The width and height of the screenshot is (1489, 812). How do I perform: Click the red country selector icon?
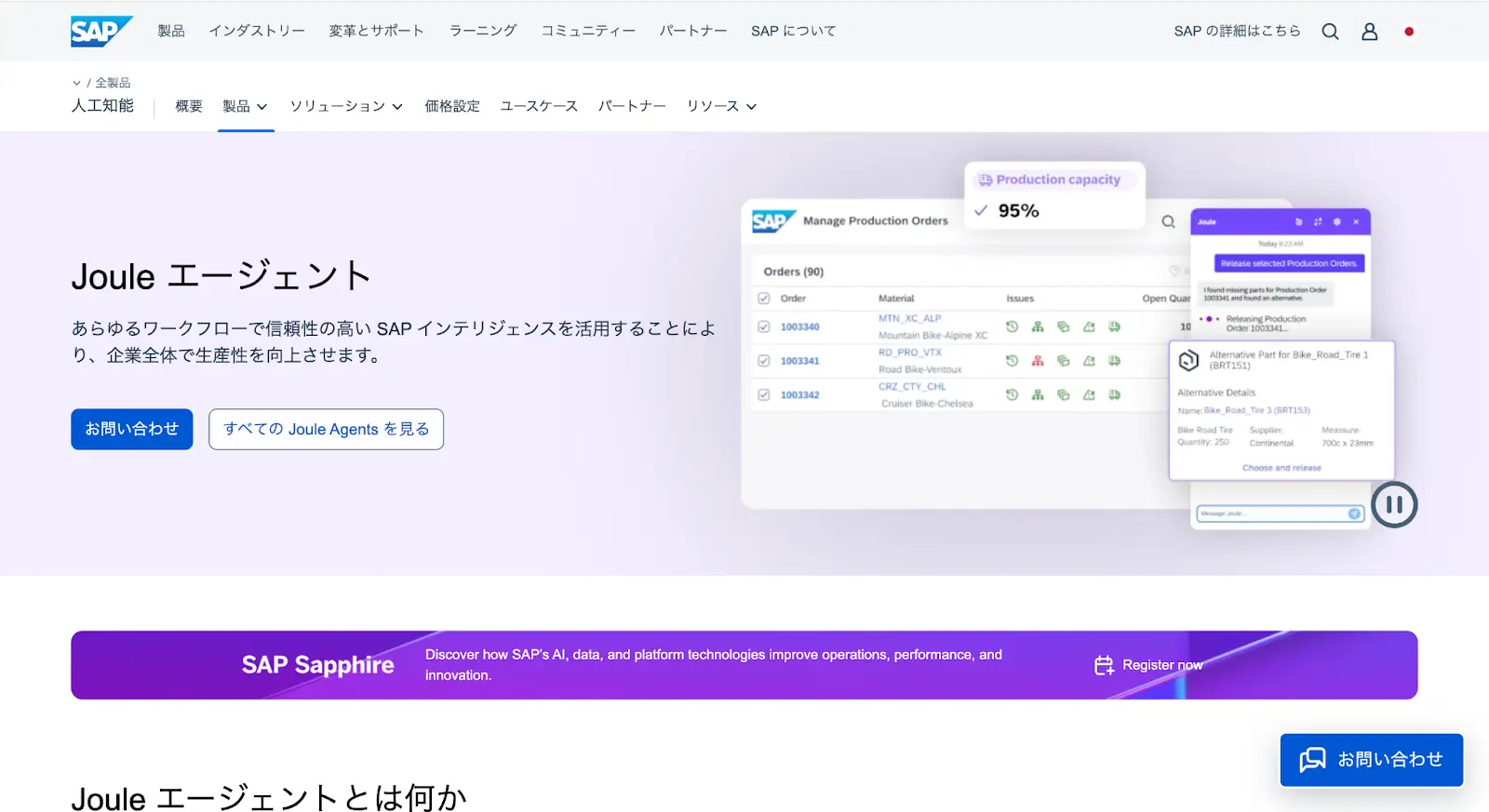[1408, 32]
